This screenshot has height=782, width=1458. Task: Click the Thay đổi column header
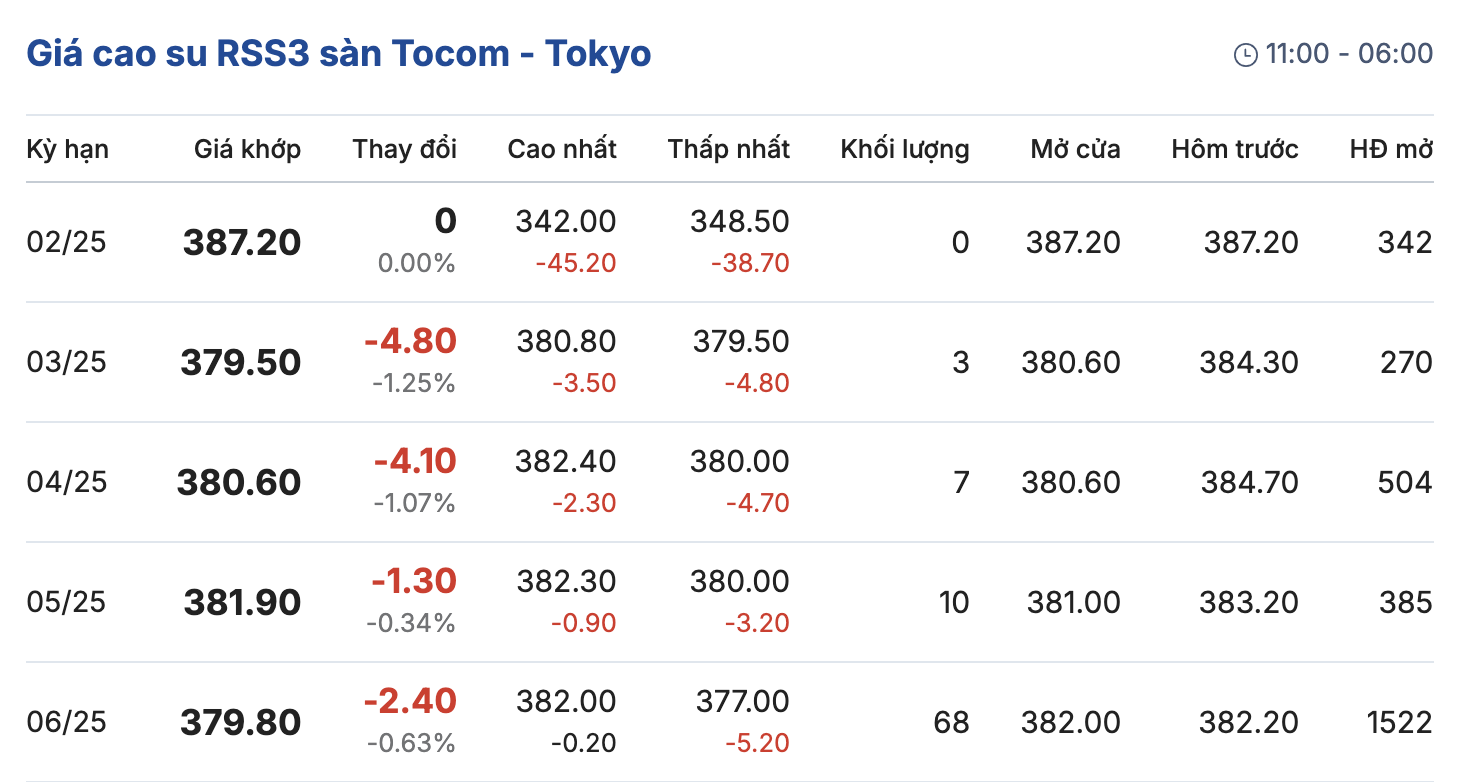pyautogui.click(x=404, y=150)
